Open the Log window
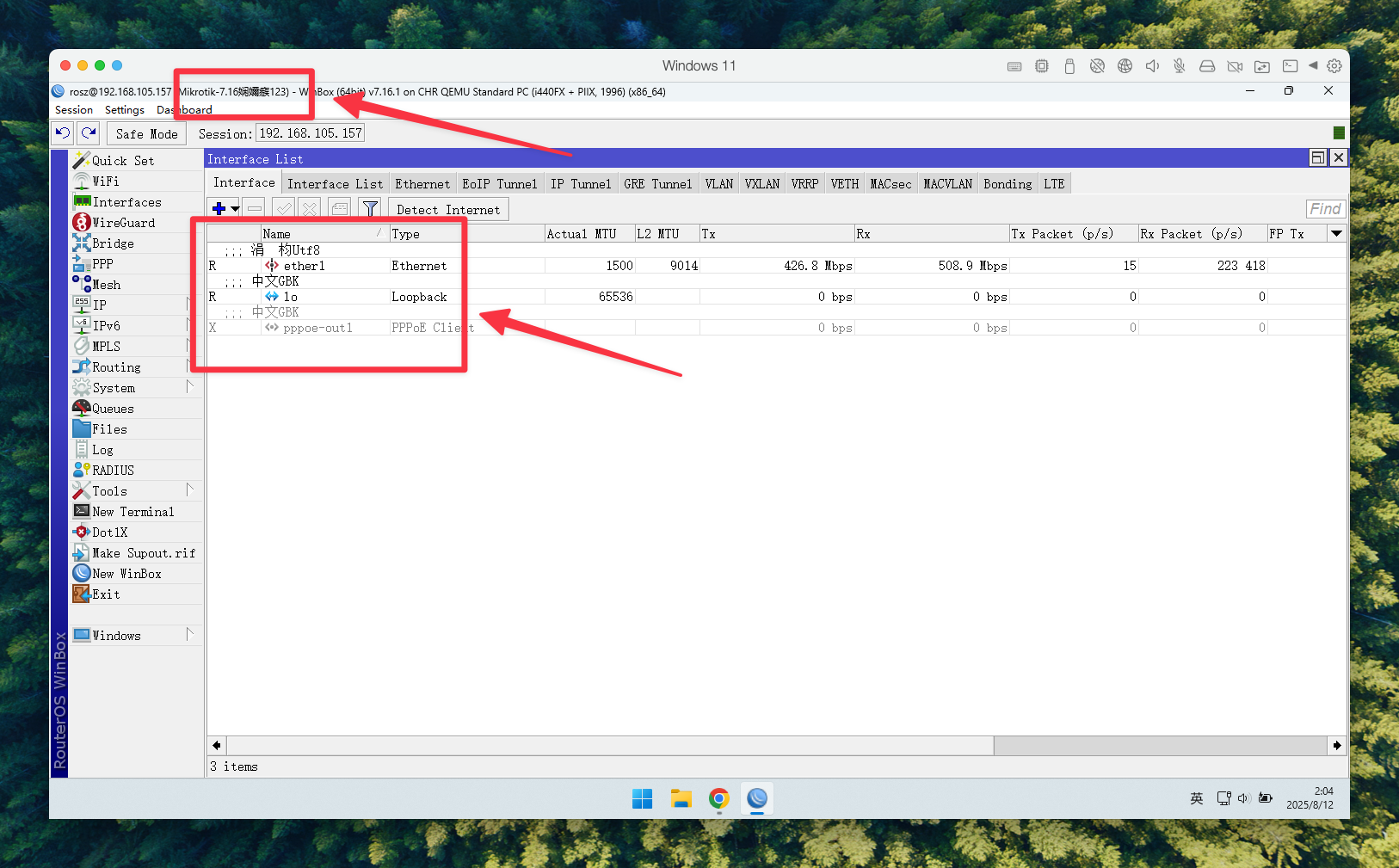Image resolution: width=1399 pixels, height=868 pixels. (102, 450)
